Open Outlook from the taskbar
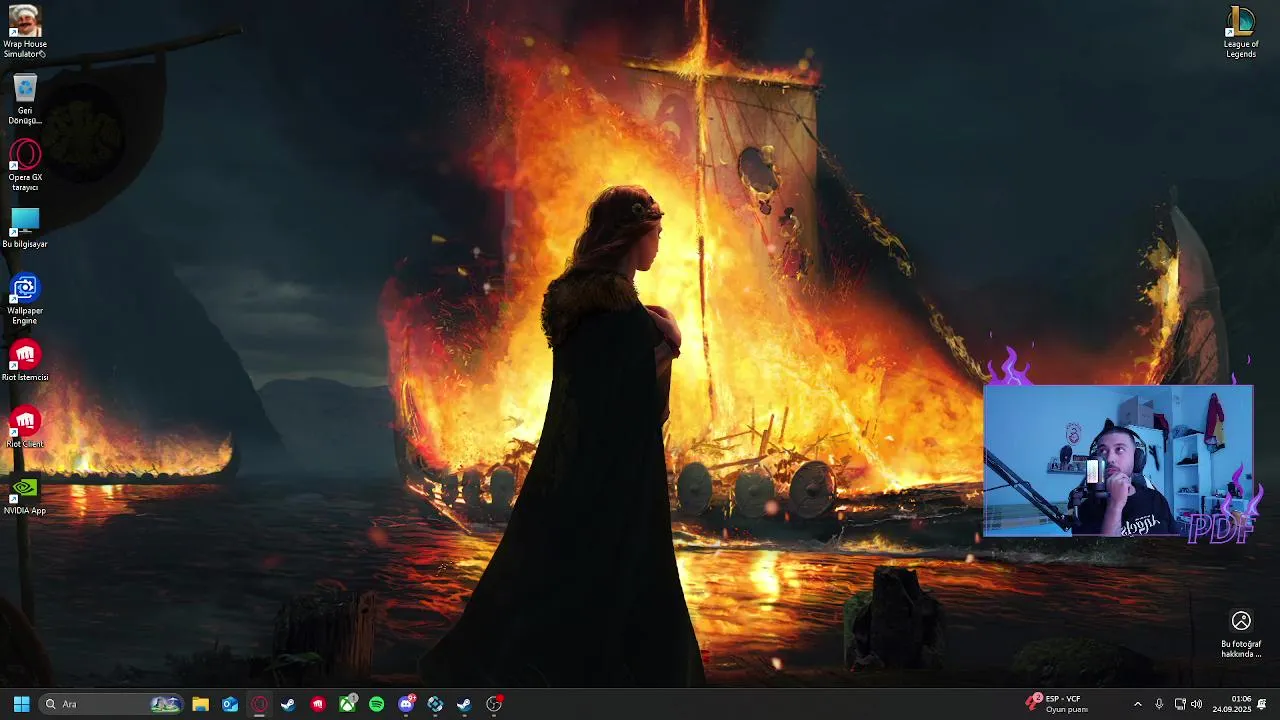1280x720 pixels. tap(230, 704)
